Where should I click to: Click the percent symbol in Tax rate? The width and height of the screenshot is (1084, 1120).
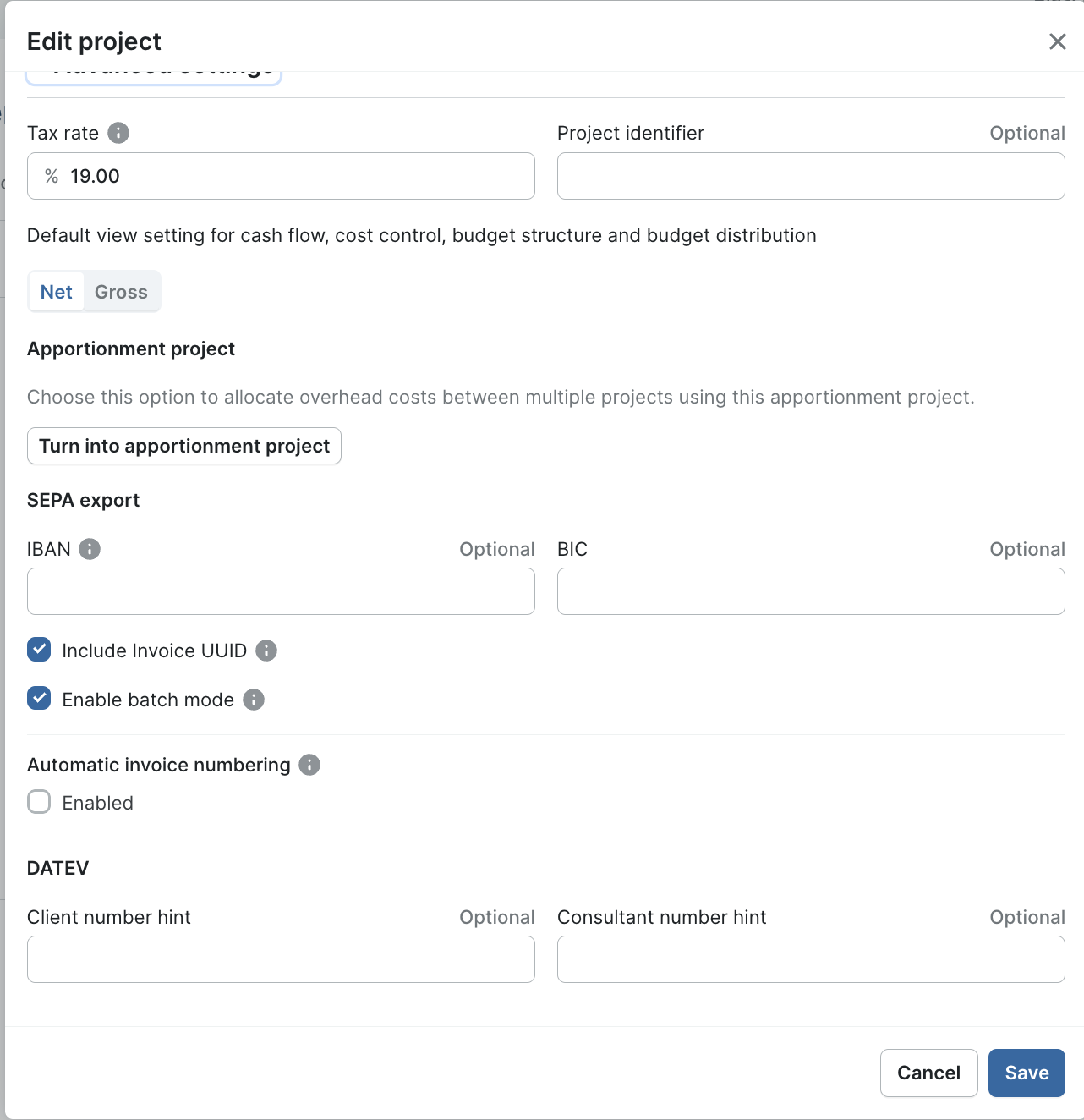tap(52, 176)
